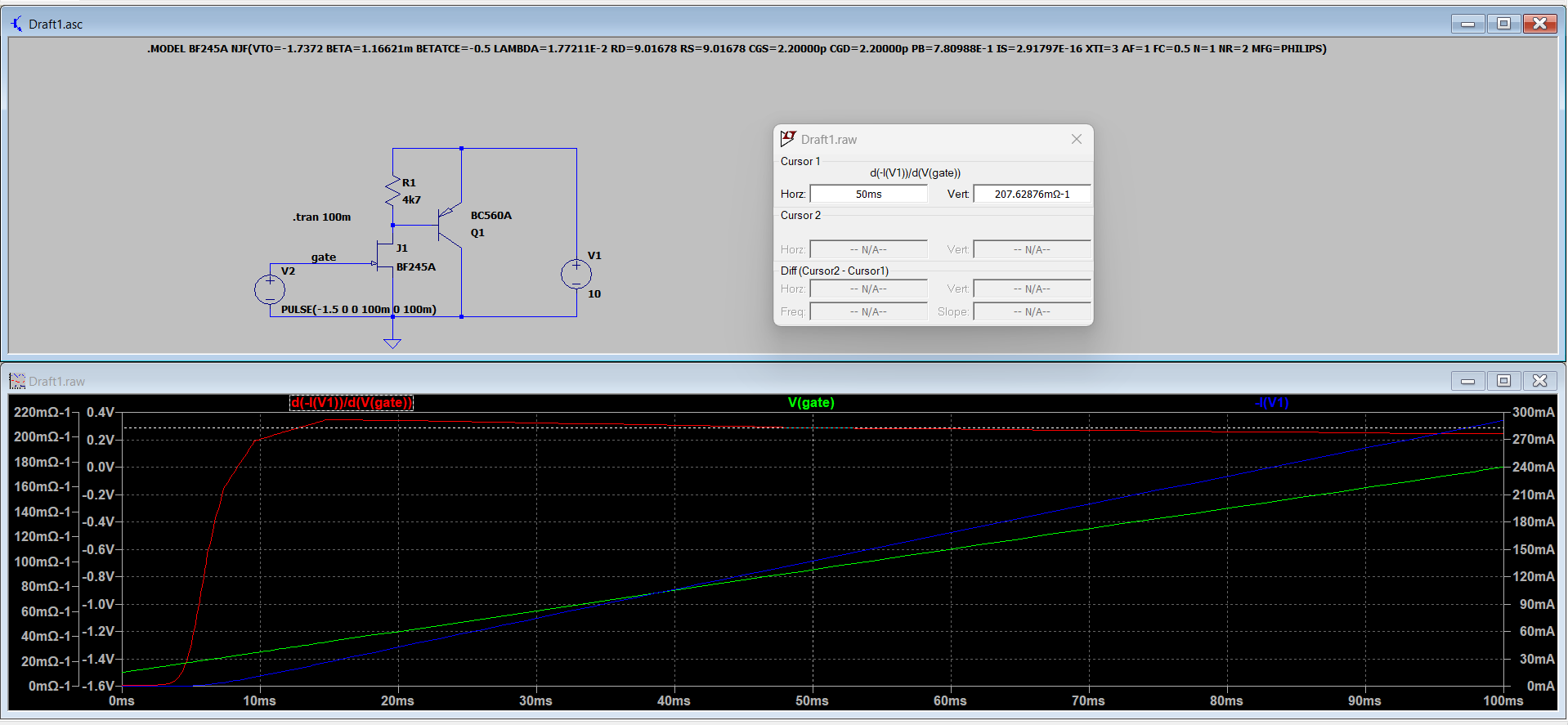Viewport: 1568px width, 725px height.
Task: Click the 150mA label on right axis
Action: pyautogui.click(x=1534, y=549)
